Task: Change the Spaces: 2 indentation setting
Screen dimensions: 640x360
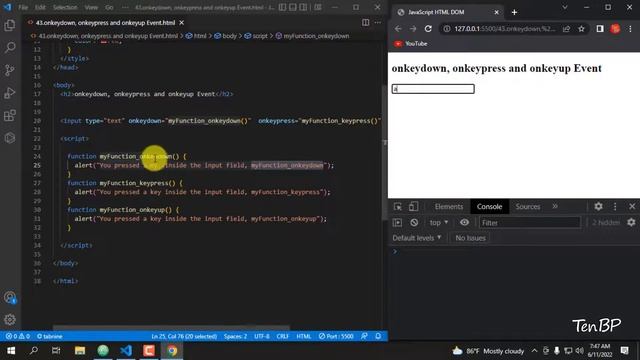Action: tap(235, 336)
